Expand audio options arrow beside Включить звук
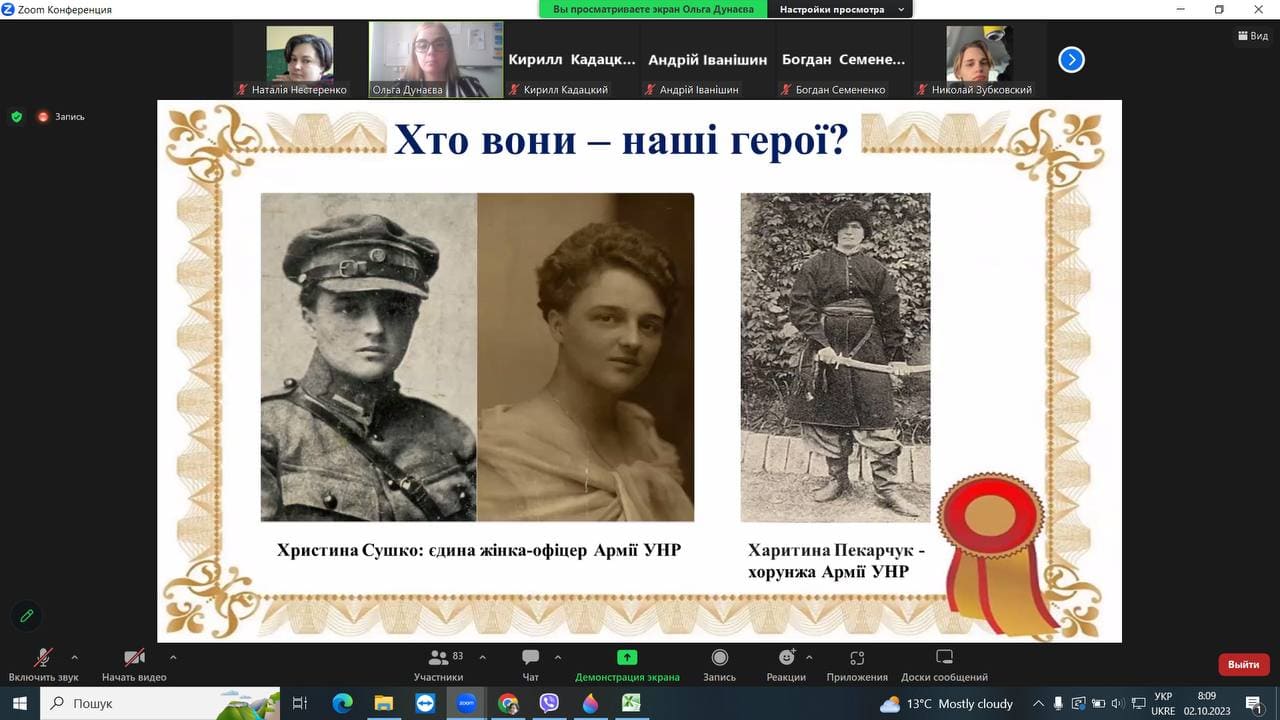The height and width of the screenshot is (720, 1280). [x=74, y=657]
